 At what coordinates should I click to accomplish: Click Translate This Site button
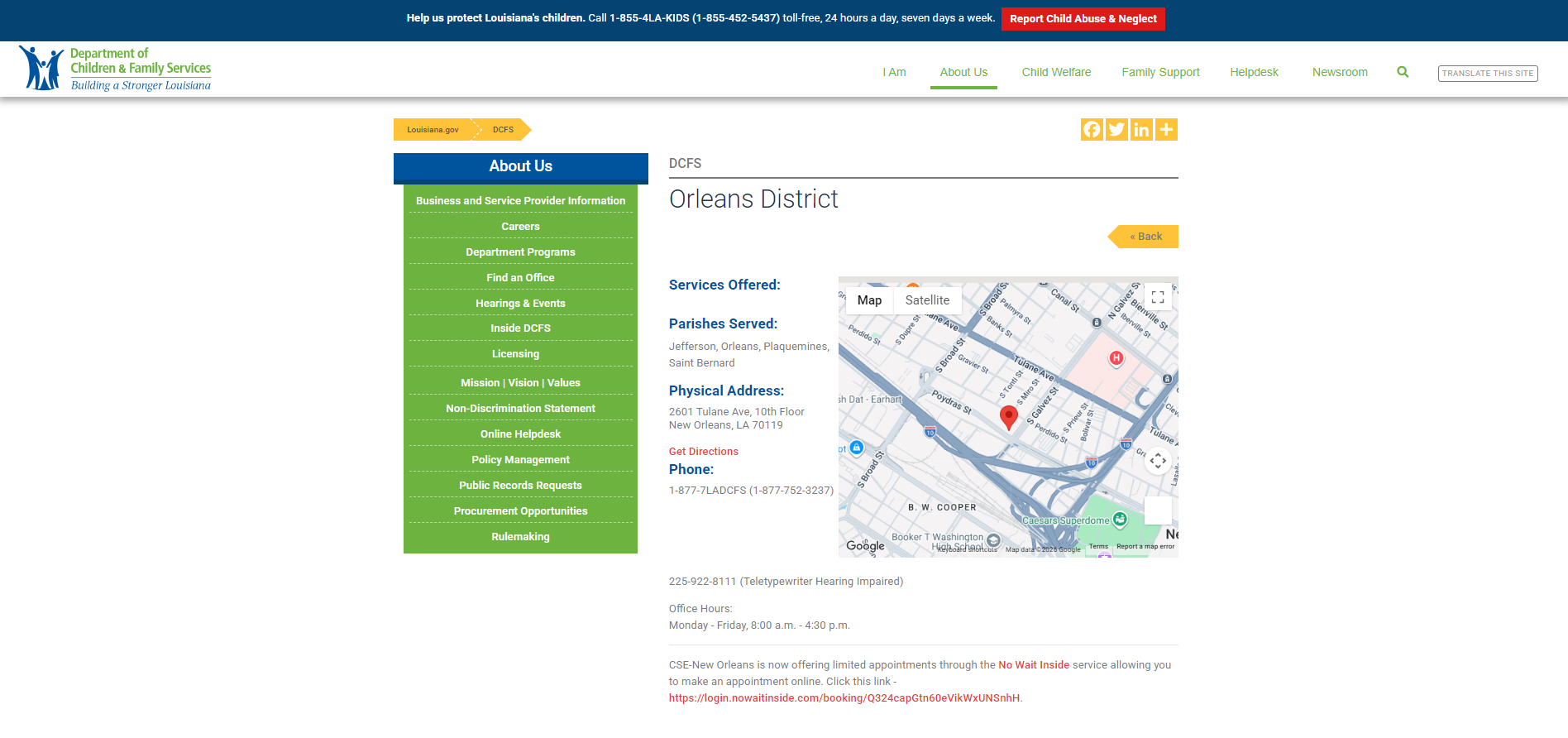pos(1488,73)
